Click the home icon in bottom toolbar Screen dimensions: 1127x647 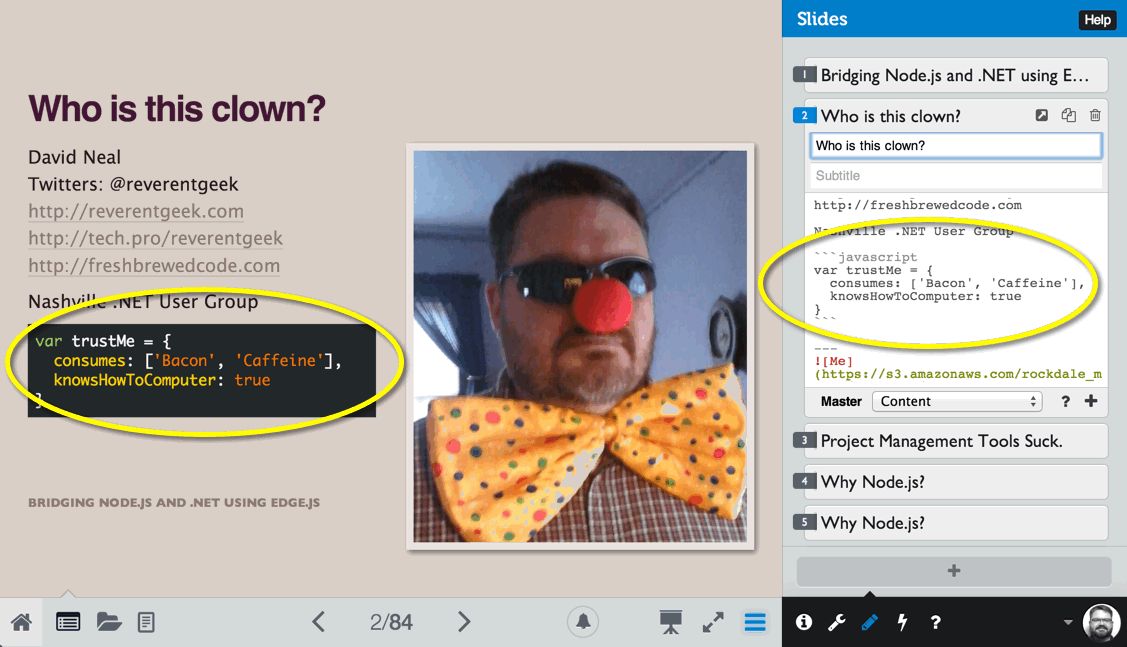click(21, 622)
